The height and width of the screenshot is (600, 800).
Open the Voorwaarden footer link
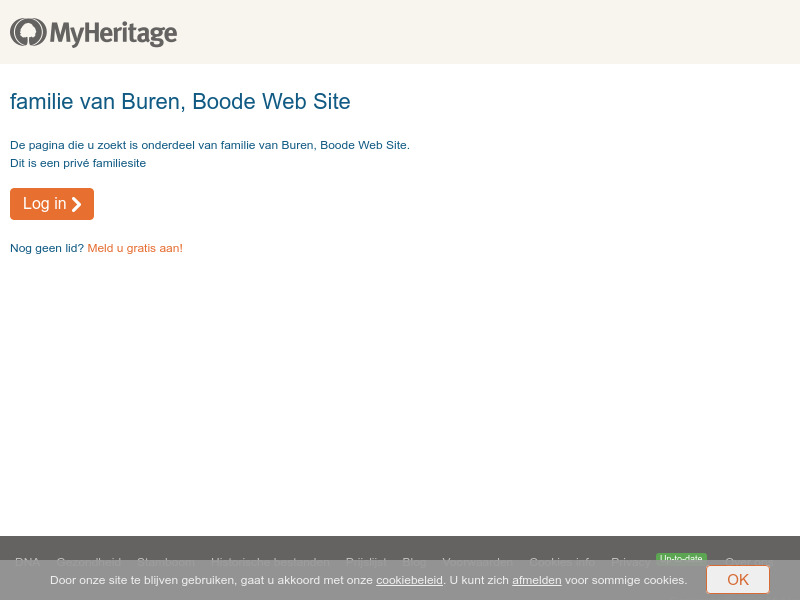[x=477, y=562]
